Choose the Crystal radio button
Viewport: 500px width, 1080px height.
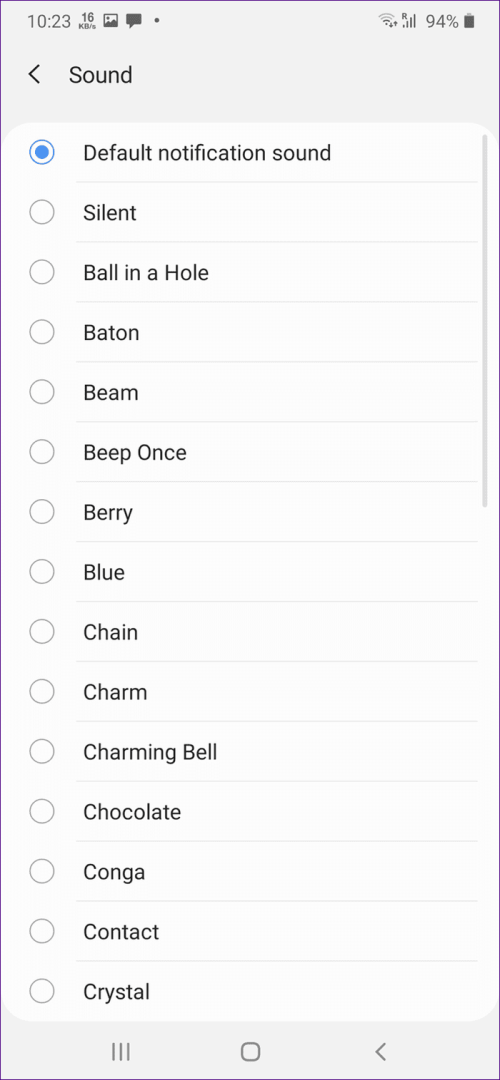coord(42,991)
